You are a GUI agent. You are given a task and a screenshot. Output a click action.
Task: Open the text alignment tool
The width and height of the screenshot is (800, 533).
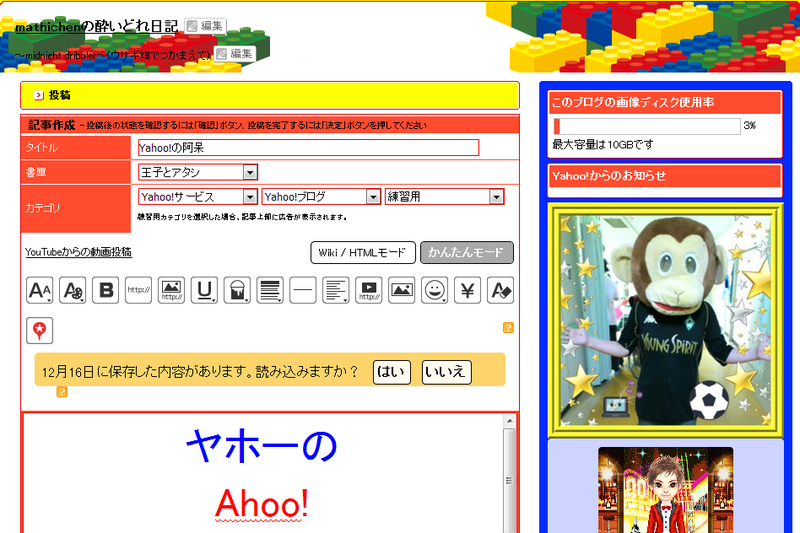coord(336,290)
